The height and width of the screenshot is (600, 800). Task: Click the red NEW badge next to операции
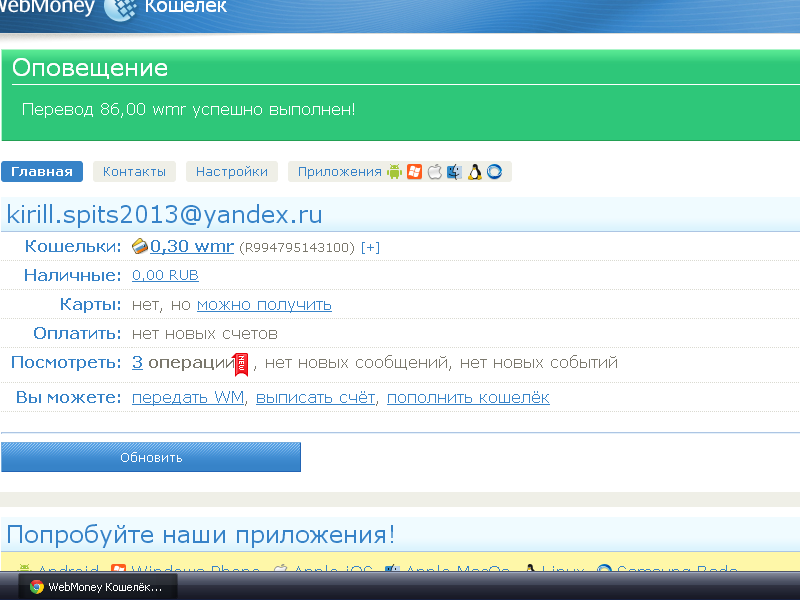pyautogui.click(x=241, y=364)
